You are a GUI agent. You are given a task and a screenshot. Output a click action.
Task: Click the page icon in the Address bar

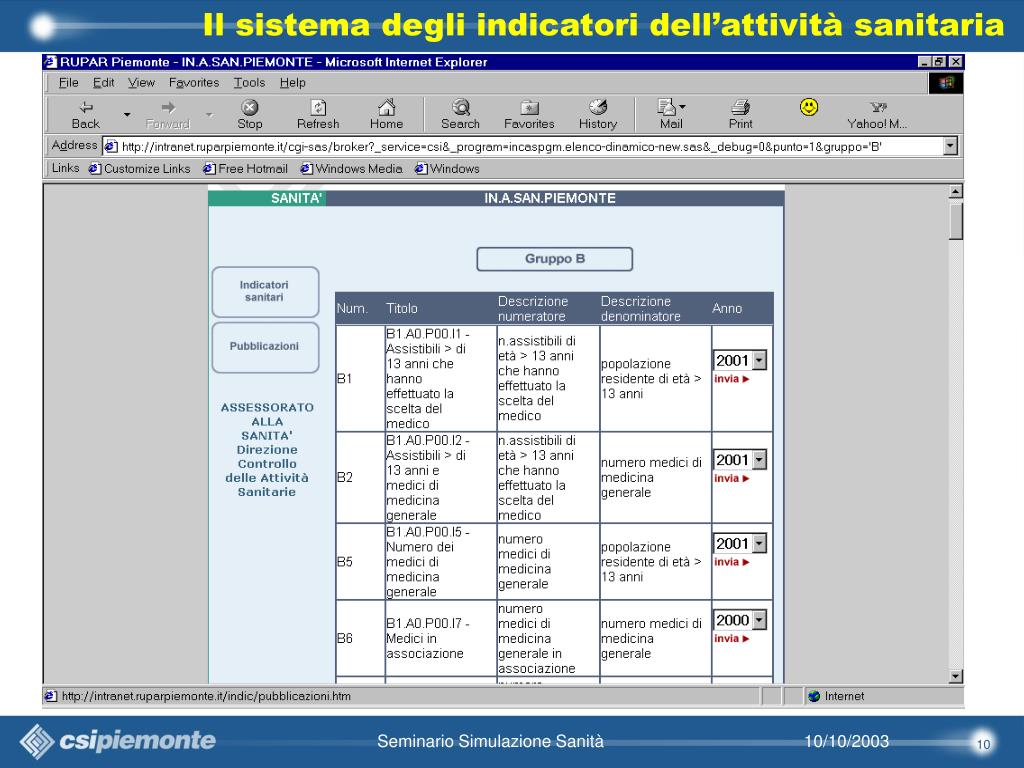coord(111,146)
